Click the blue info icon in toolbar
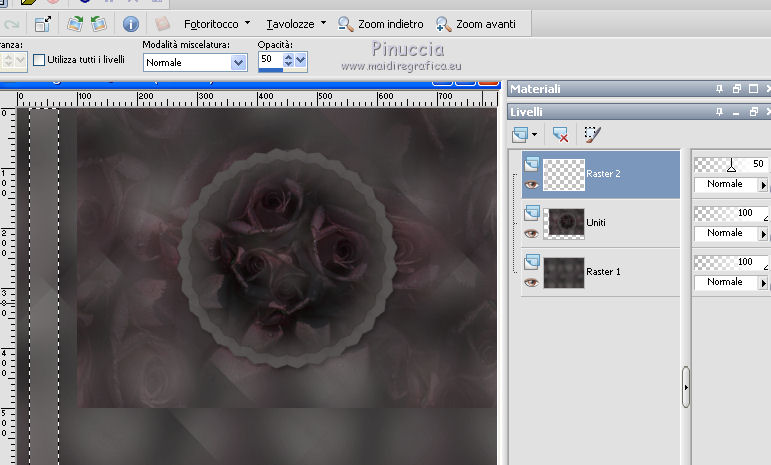 tap(130, 23)
